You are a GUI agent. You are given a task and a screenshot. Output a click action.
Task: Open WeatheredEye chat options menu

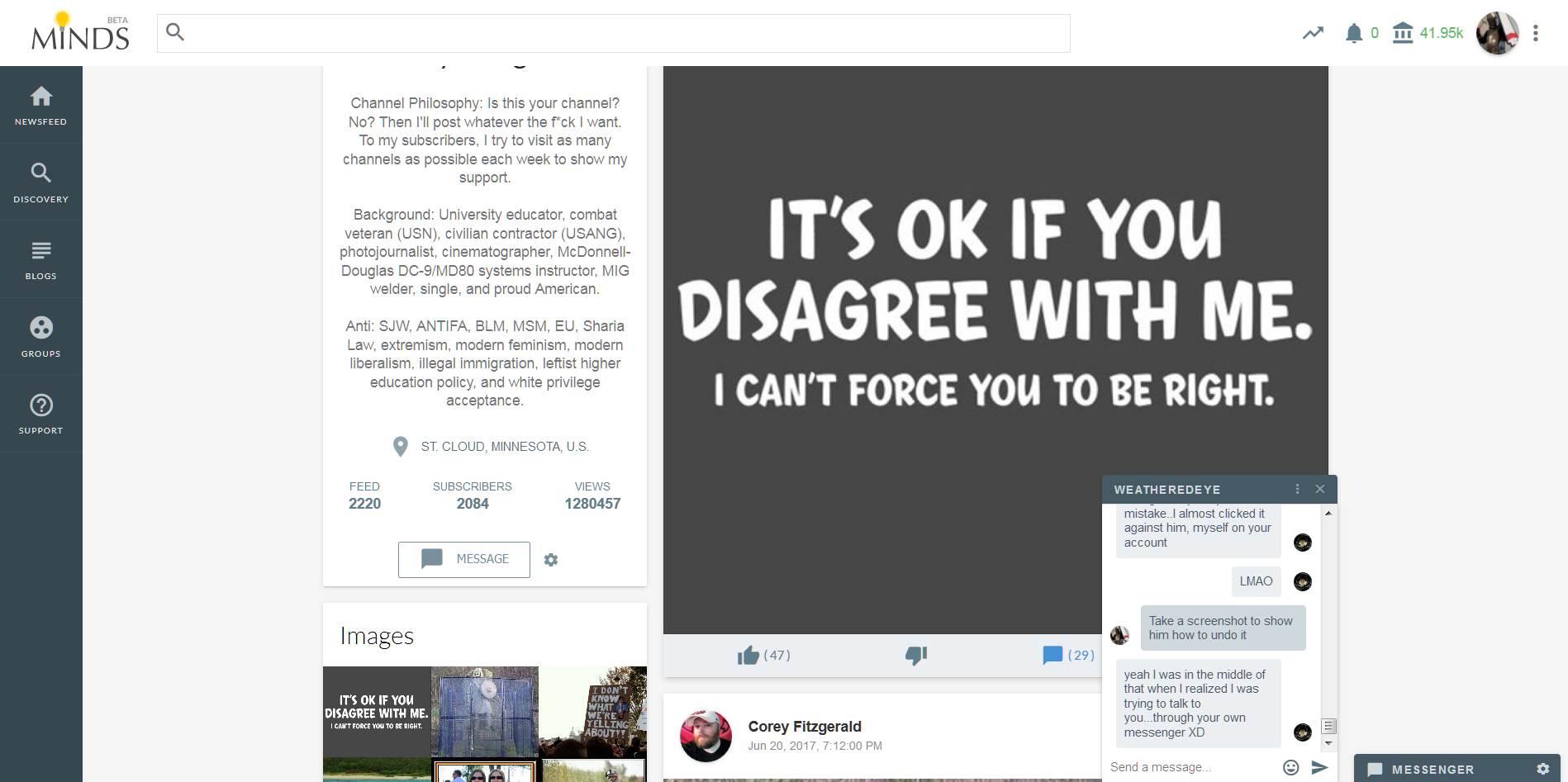tap(1297, 489)
